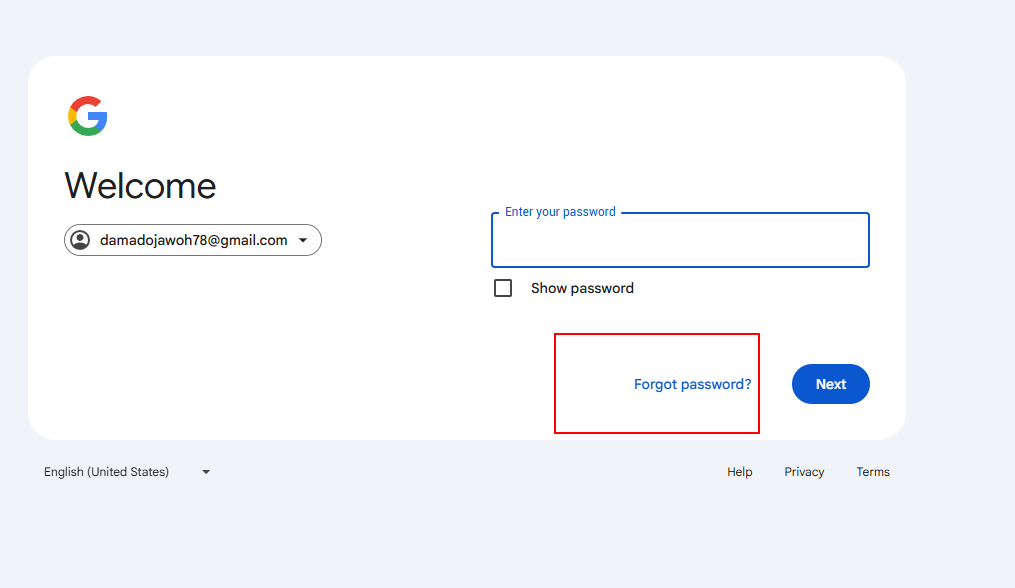Expand the language dropdown arrow in footer
The height and width of the screenshot is (588, 1015).
coord(206,472)
